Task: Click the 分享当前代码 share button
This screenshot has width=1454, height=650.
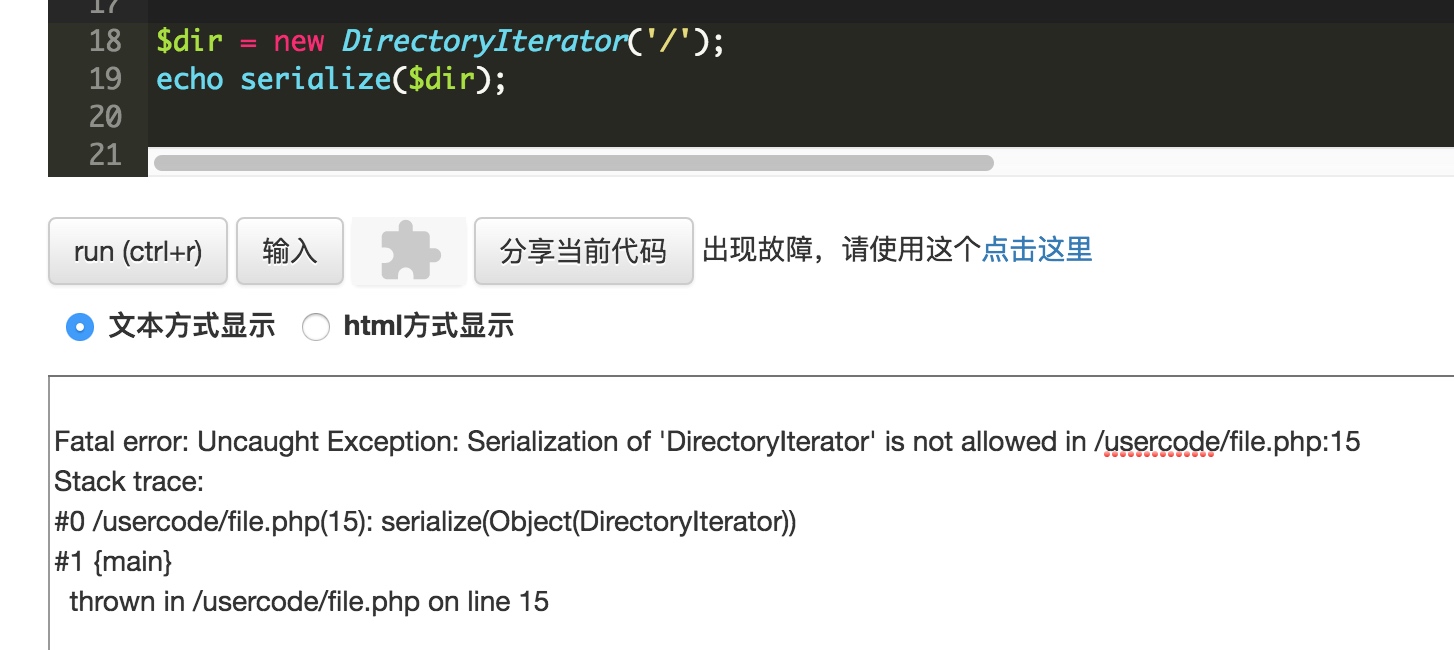Action: click(x=584, y=251)
